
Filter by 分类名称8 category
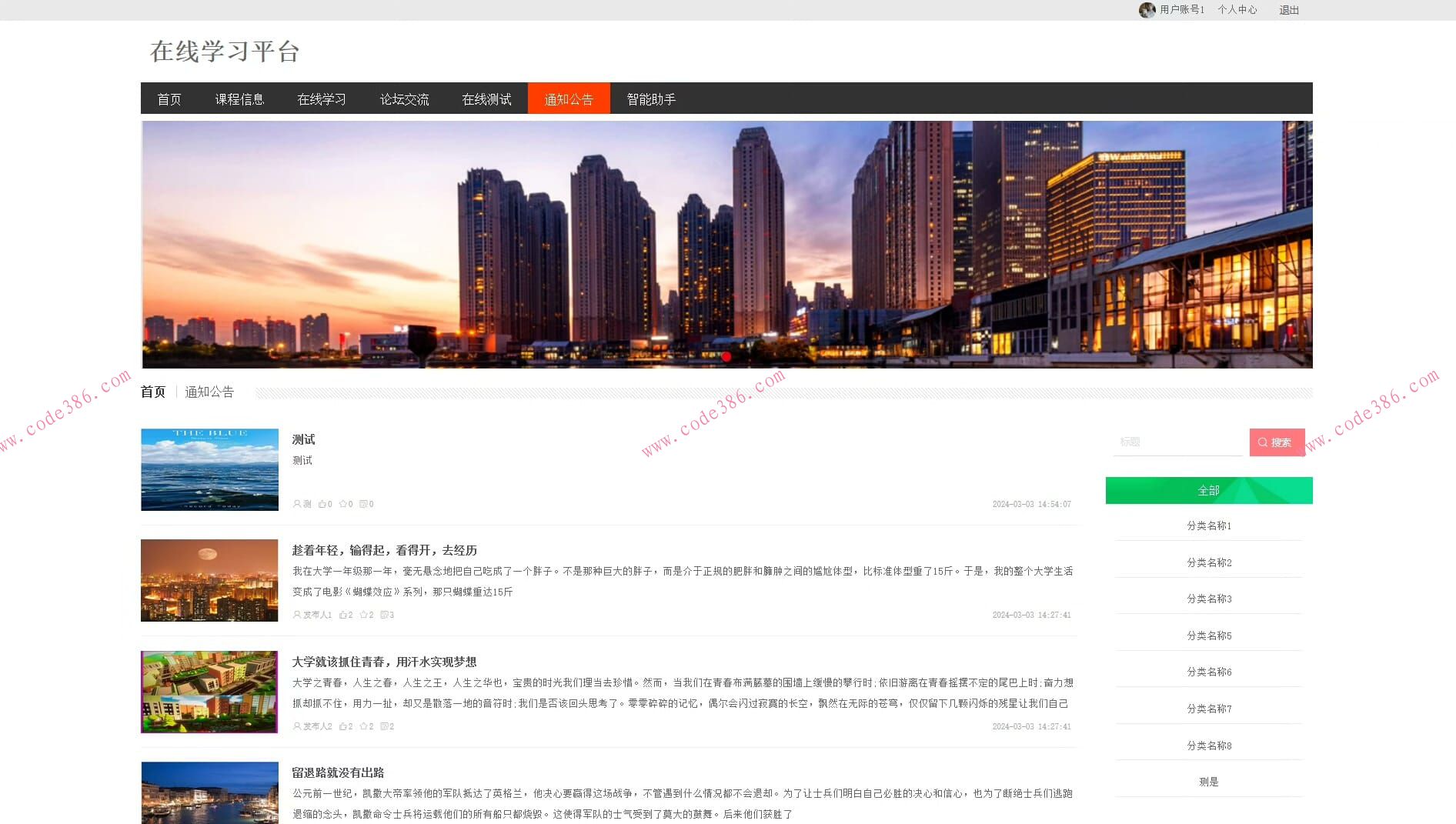point(1209,746)
